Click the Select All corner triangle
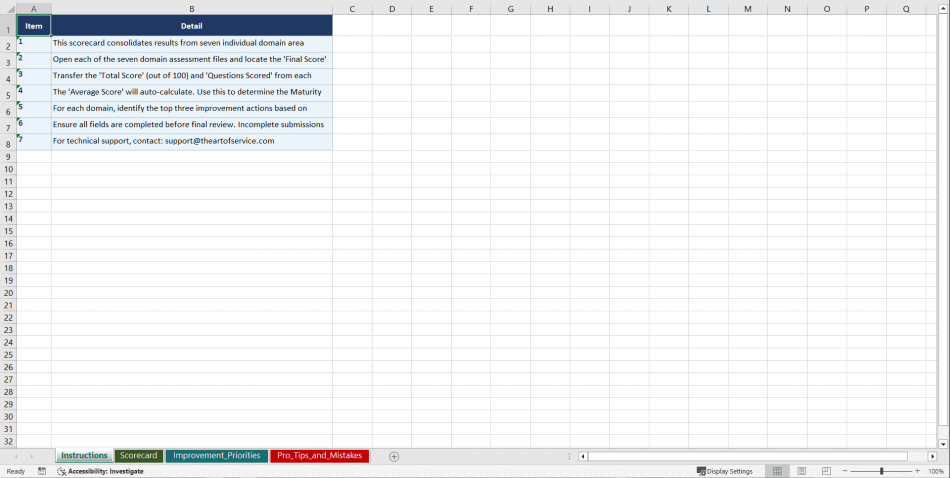 (8, 9)
